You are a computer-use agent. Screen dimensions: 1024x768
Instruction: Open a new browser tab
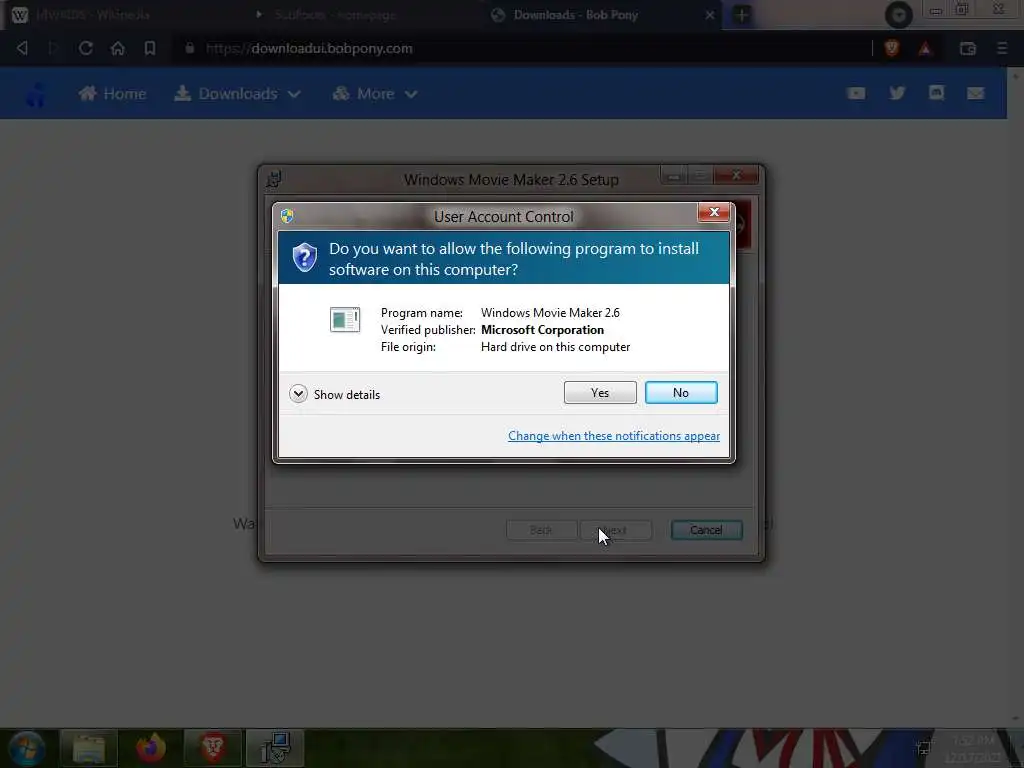(741, 14)
